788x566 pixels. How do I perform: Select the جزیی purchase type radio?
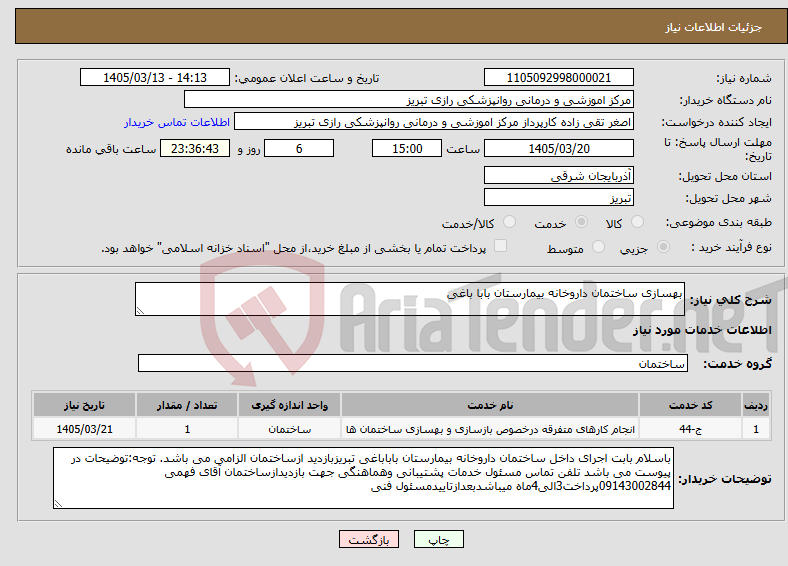[x=663, y=246]
